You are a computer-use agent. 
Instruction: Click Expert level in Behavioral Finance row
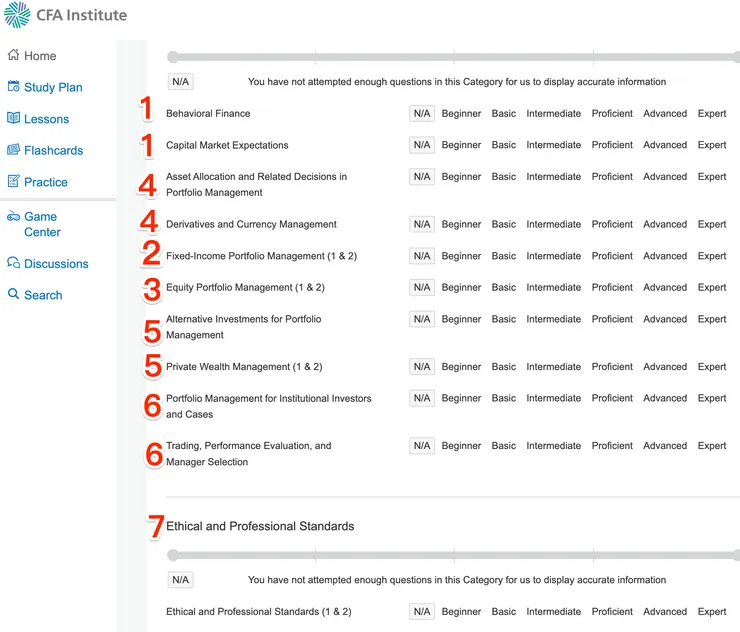pyautogui.click(x=712, y=114)
